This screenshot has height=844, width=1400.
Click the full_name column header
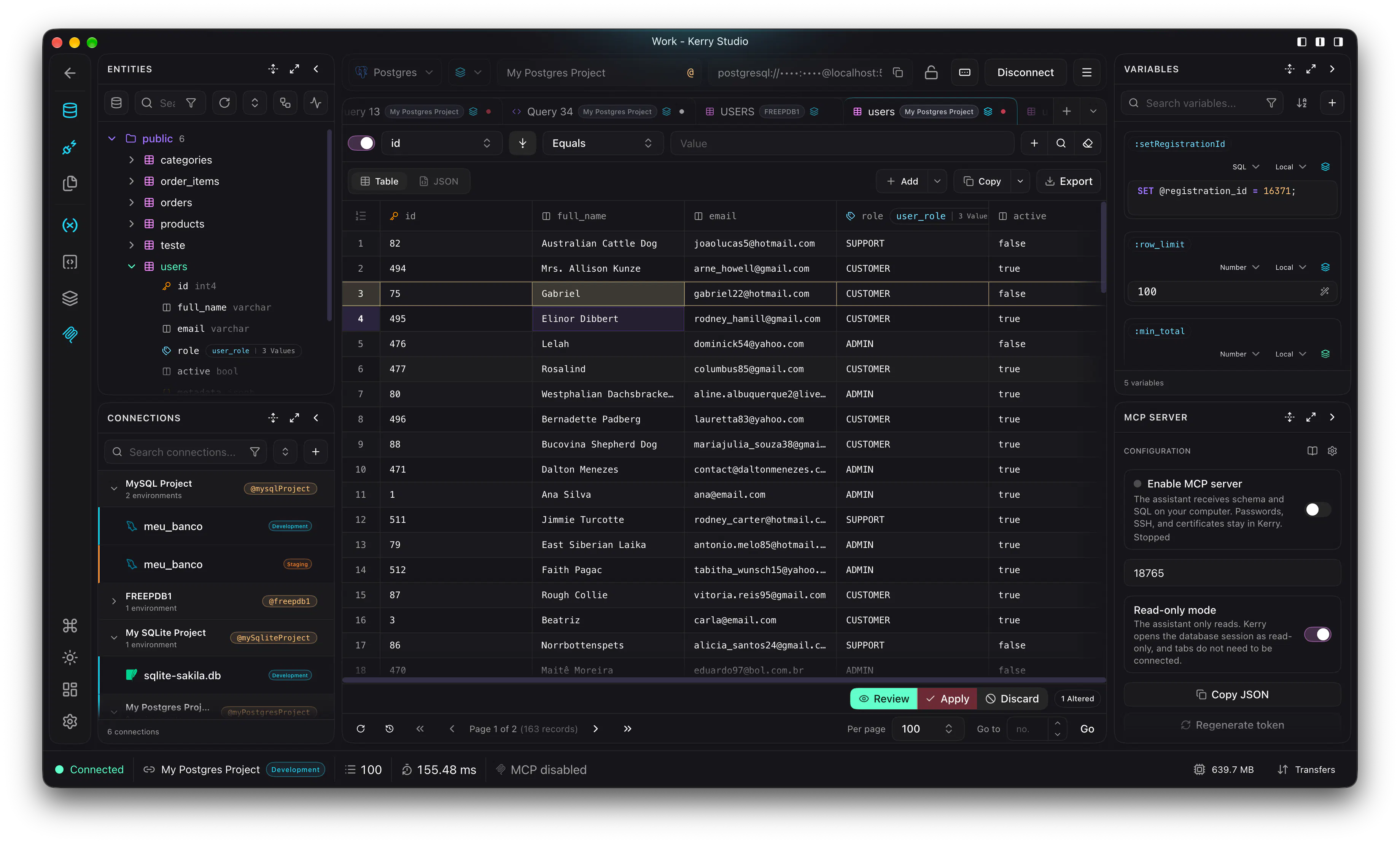click(x=608, y=216)
